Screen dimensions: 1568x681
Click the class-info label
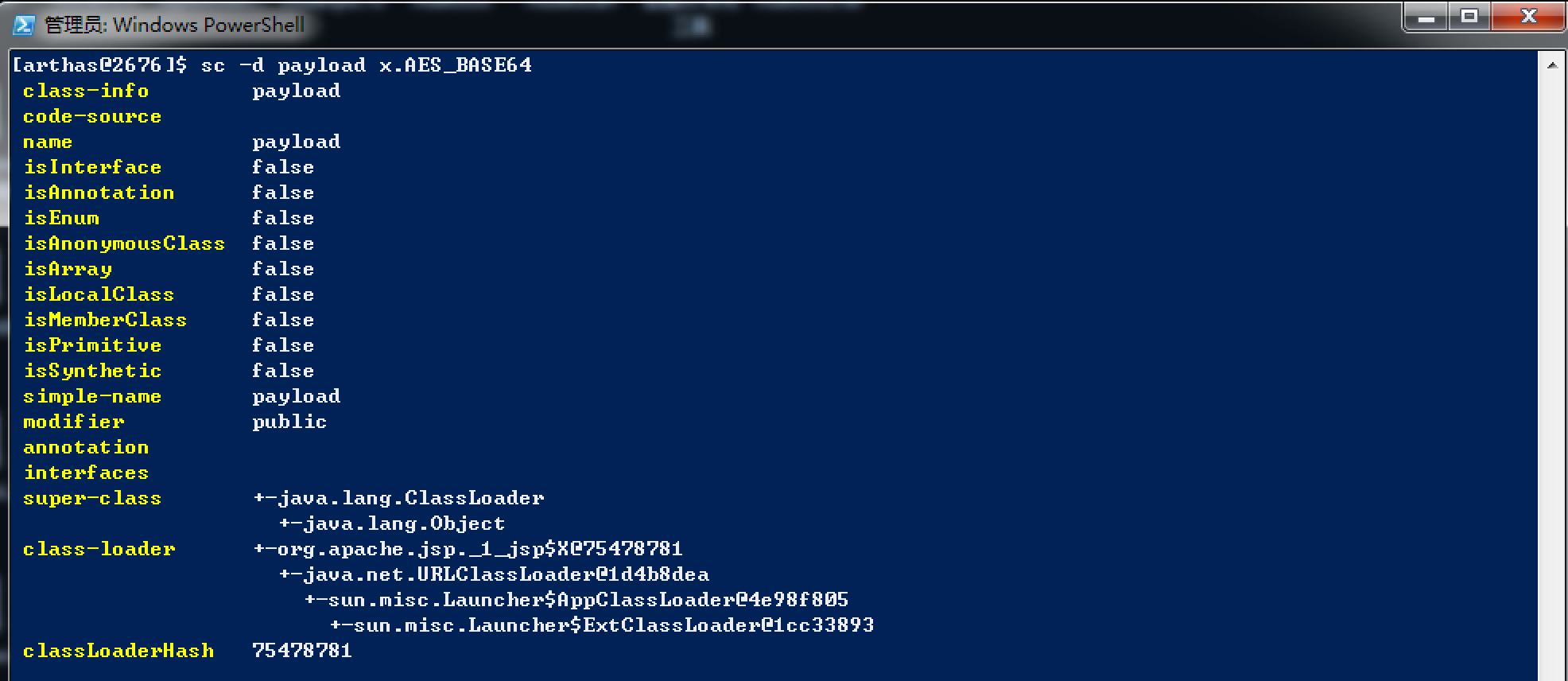click(86, 91)
